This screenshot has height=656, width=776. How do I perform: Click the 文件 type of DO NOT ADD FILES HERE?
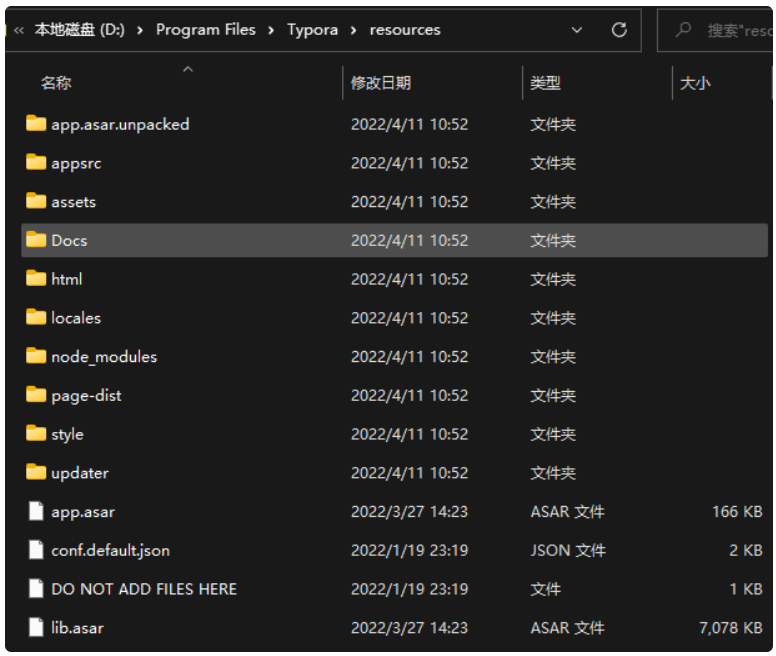pos(545,589)
